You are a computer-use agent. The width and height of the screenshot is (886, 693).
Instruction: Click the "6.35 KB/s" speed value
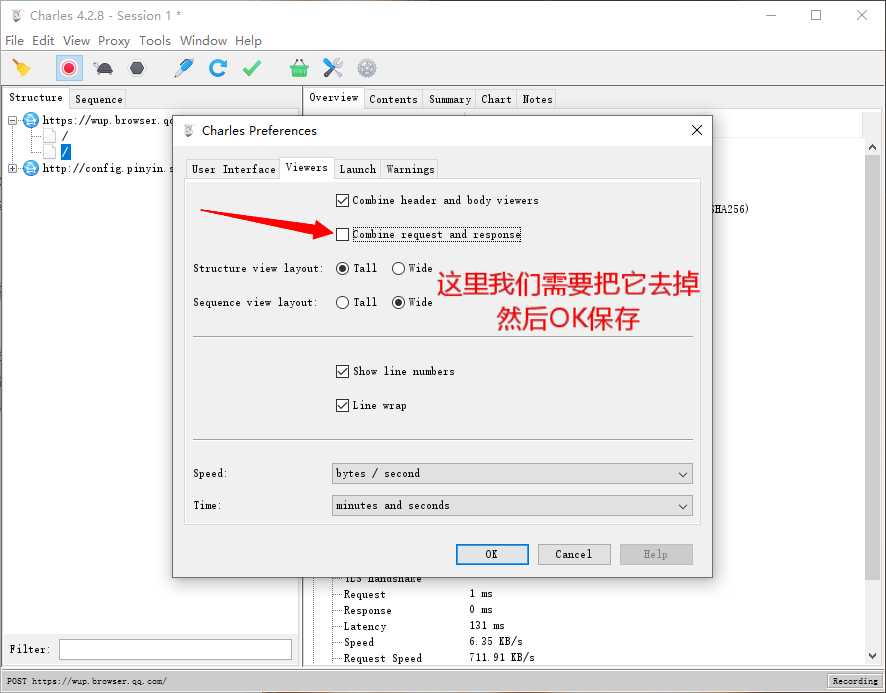pos(496,642)
